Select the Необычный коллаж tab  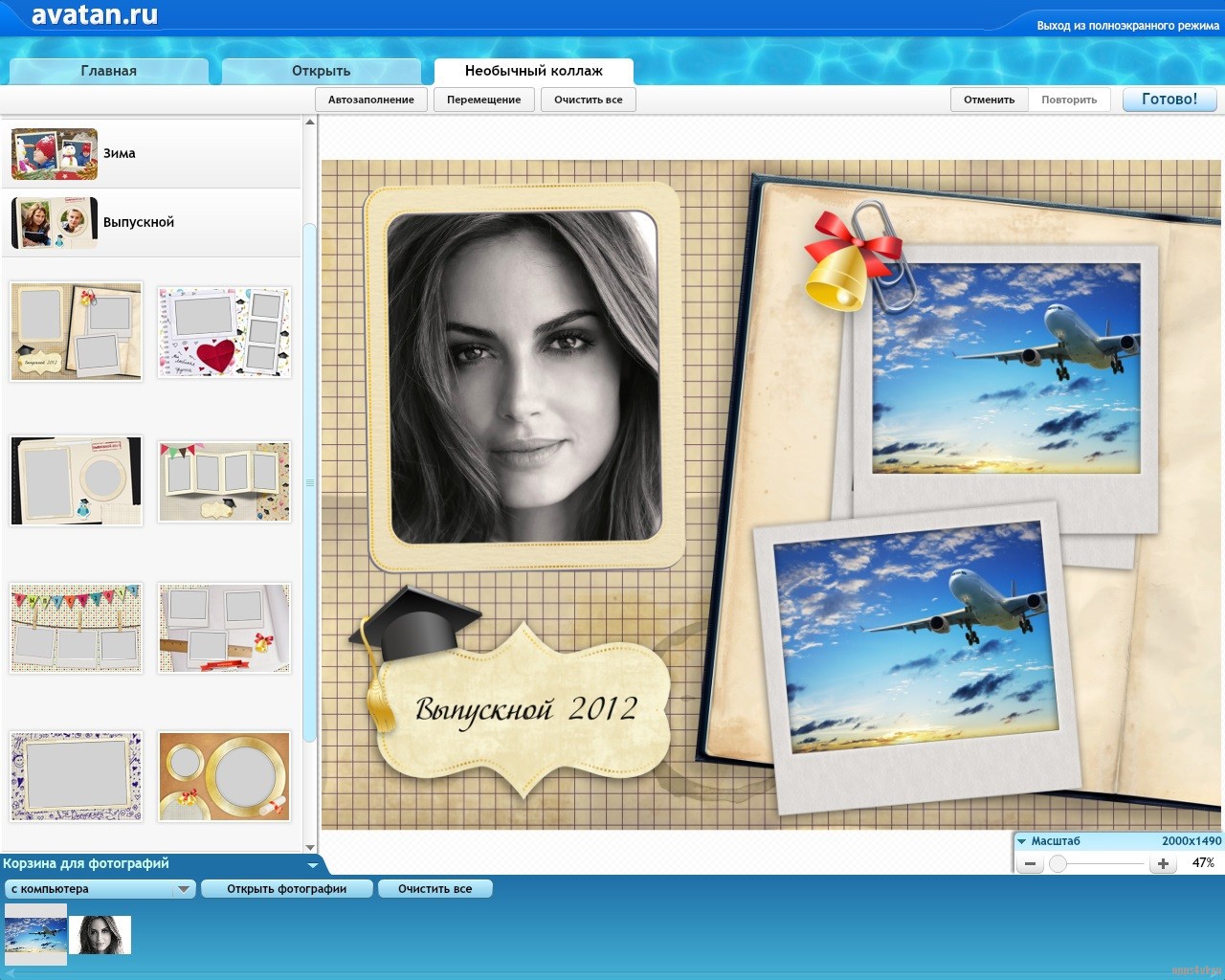534,71
